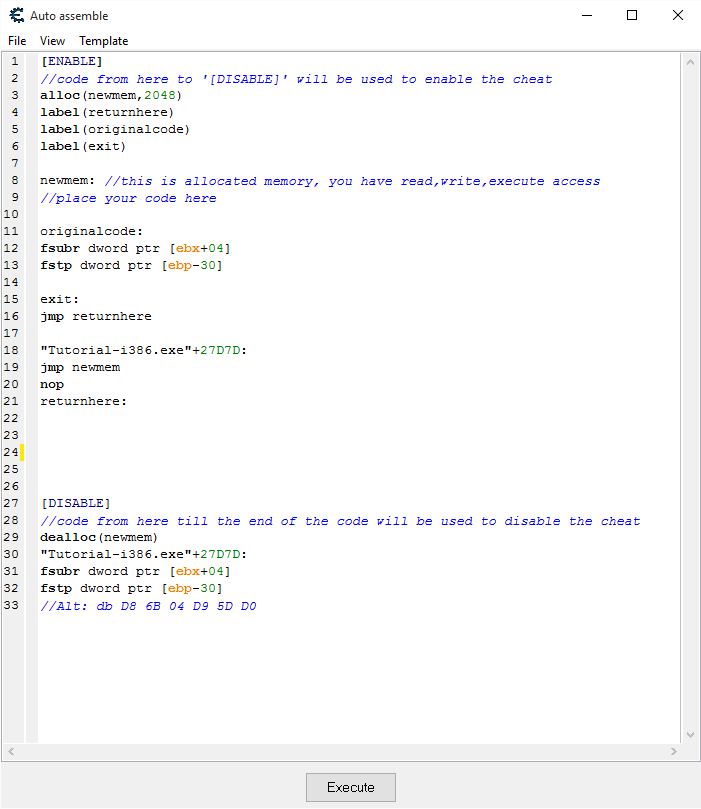Click the horizontal scrollbar left arrow
Viewport: 701px width, 809px height.
point(11,751)
